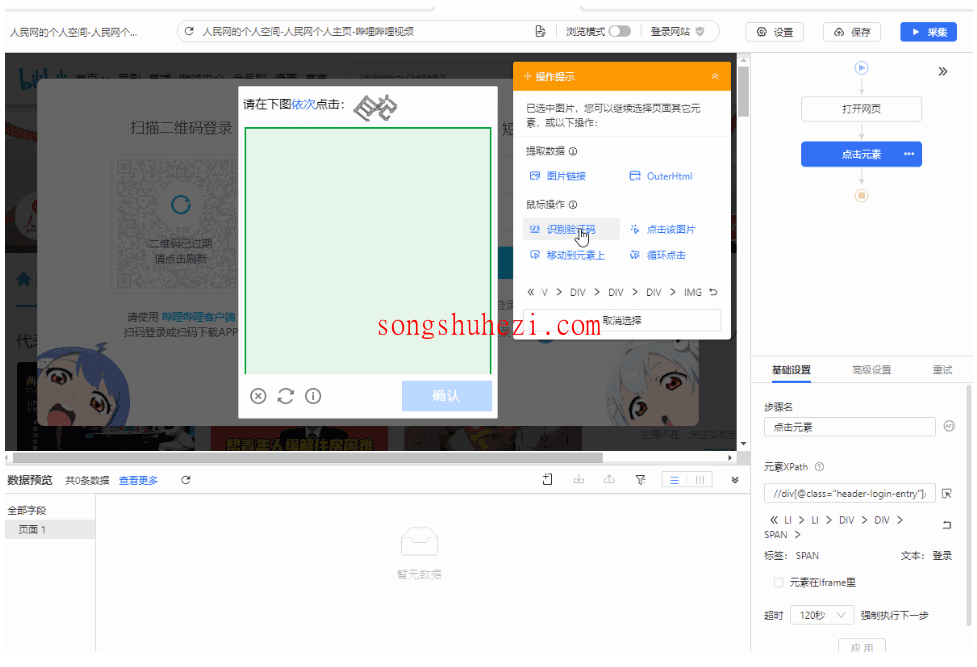Collapse the 操作提示 tips panel
977x667 pixels.
click(715, 76)
